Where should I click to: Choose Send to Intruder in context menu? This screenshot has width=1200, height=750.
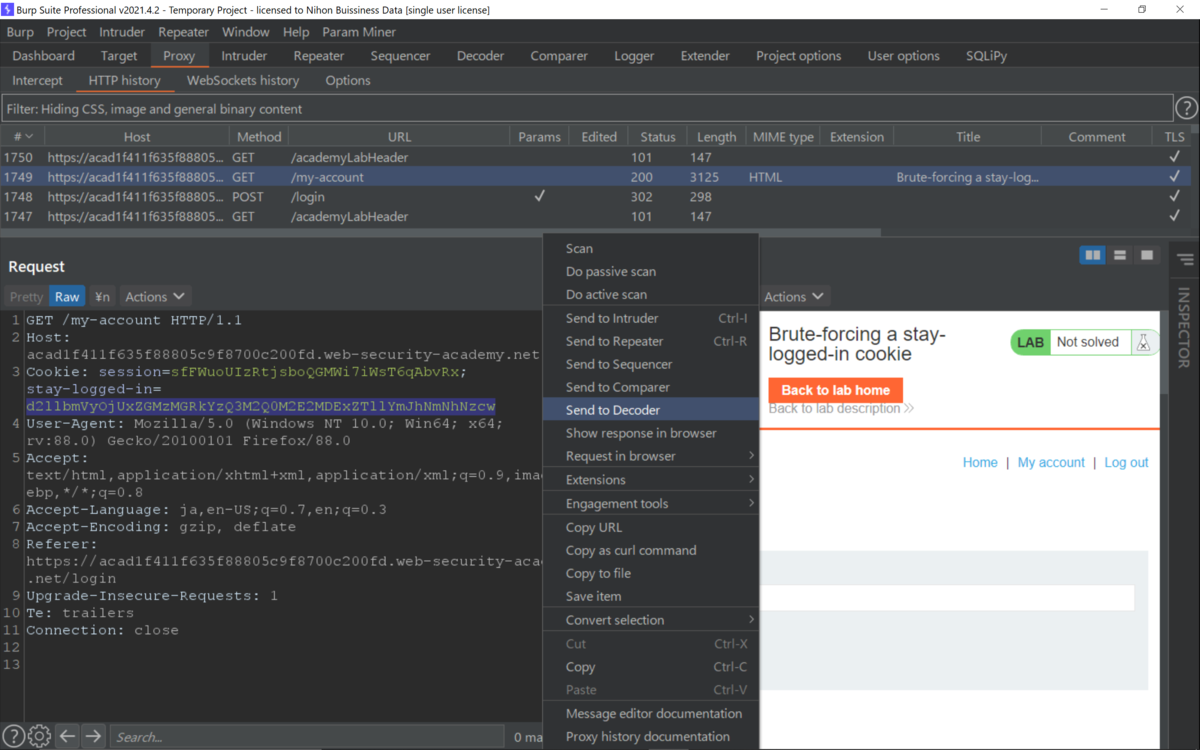(650, 318)
